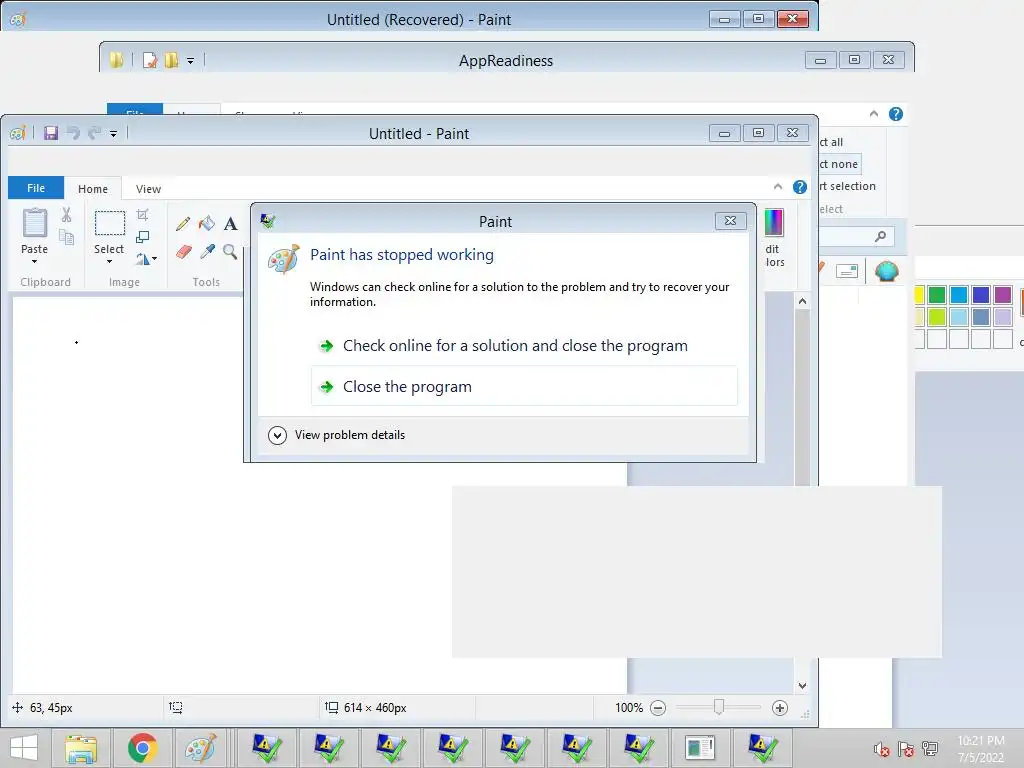
Task: Click the Paste clipboard icon
Action: click(35, 223)
